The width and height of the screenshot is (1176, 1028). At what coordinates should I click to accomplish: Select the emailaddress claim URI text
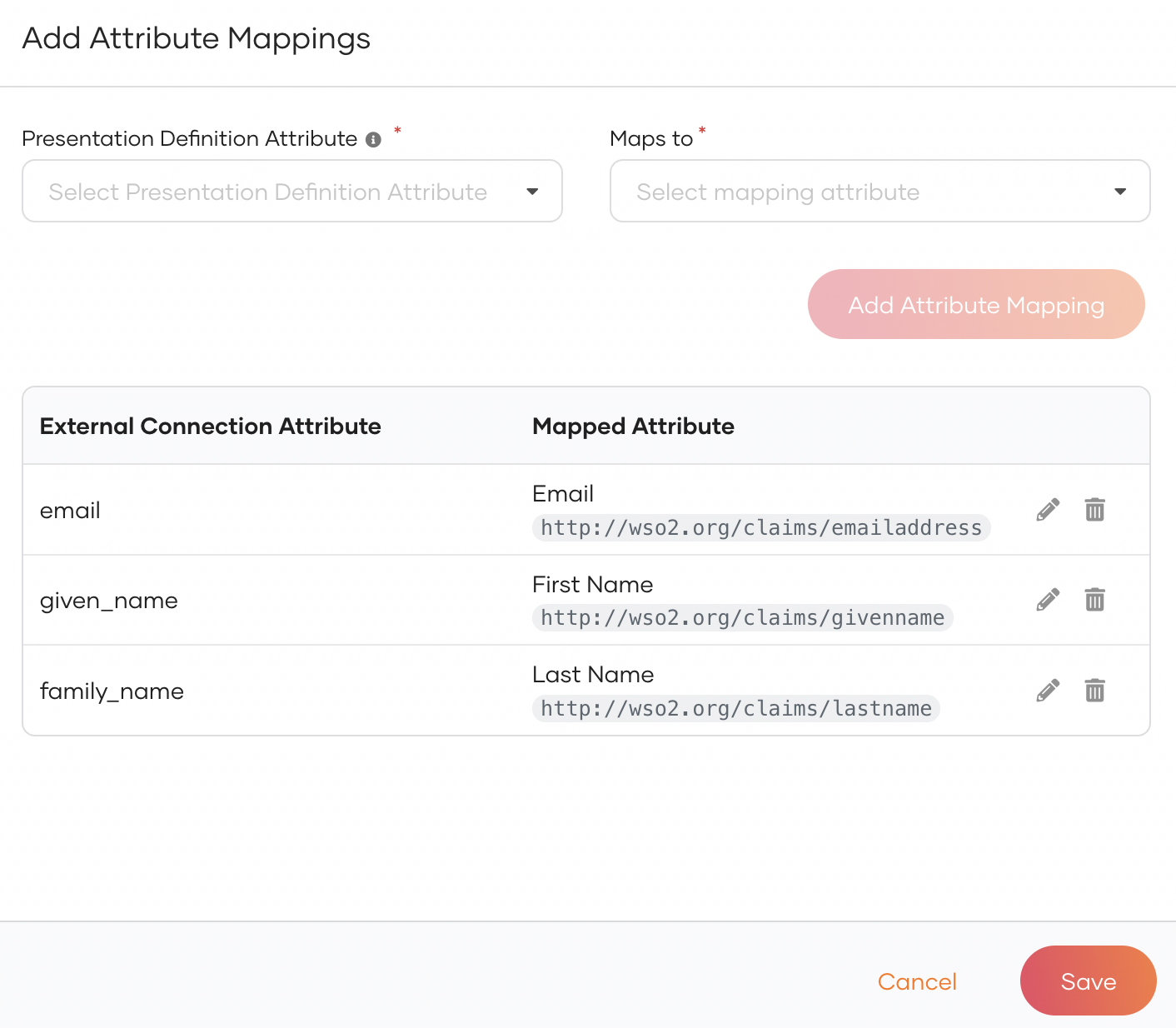[761, 527]
